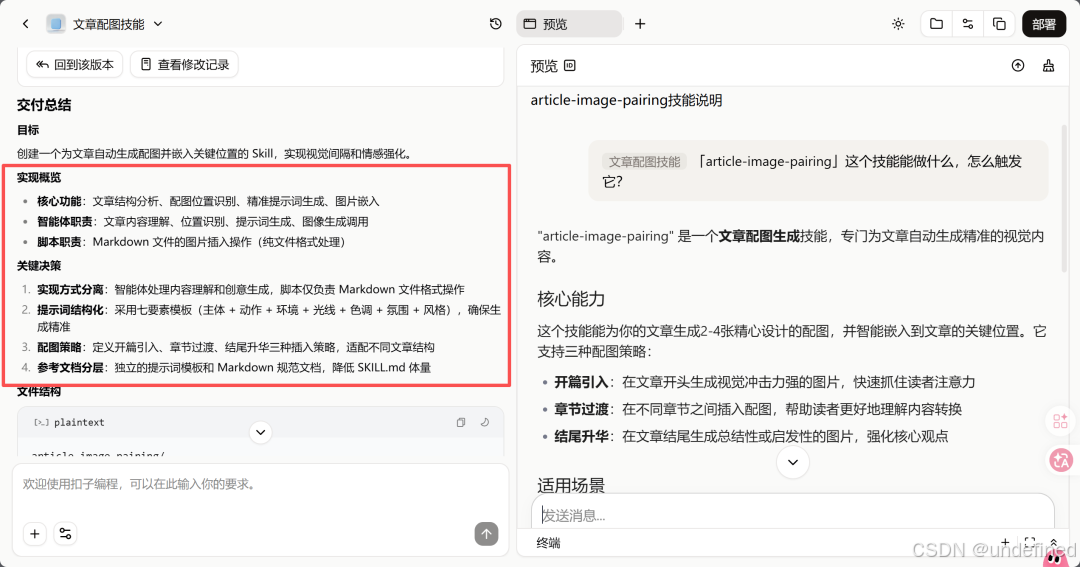
Task: Click the 提示词结构化 list item
Action: (269, 318)
